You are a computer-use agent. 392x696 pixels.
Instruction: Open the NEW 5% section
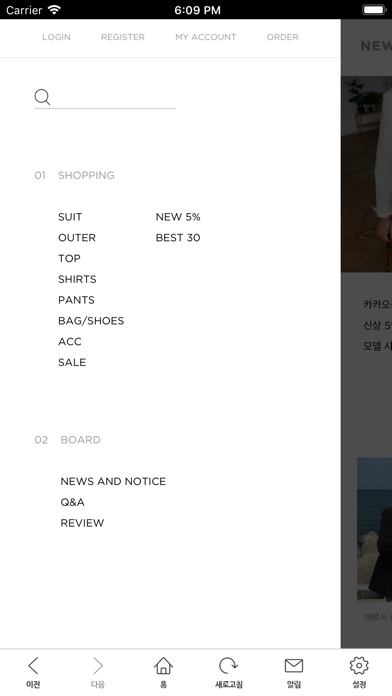click(178, 217)
